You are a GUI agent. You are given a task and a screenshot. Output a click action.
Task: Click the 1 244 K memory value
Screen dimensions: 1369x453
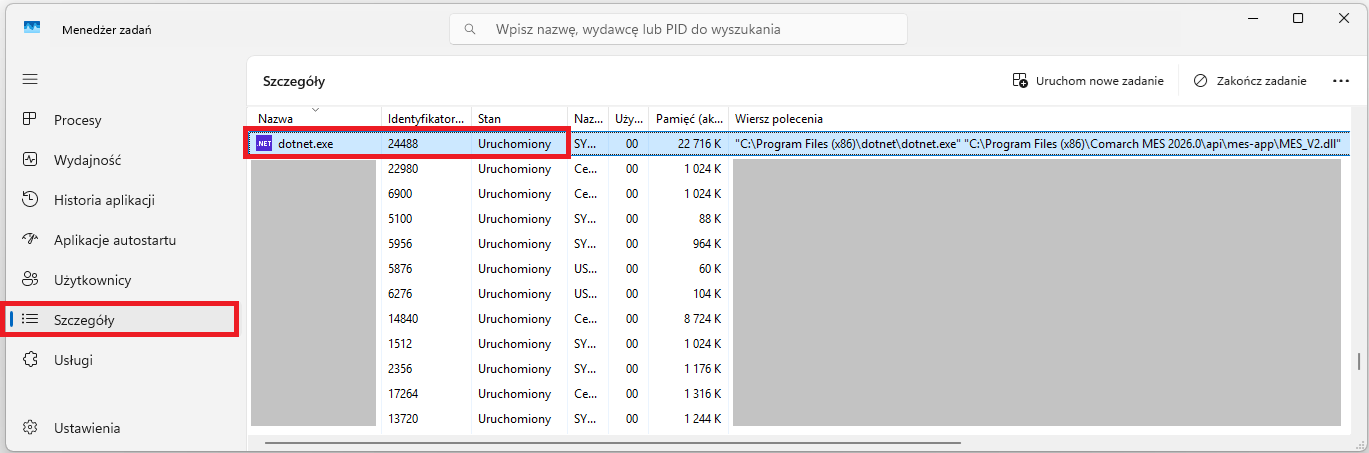[702, 419]
